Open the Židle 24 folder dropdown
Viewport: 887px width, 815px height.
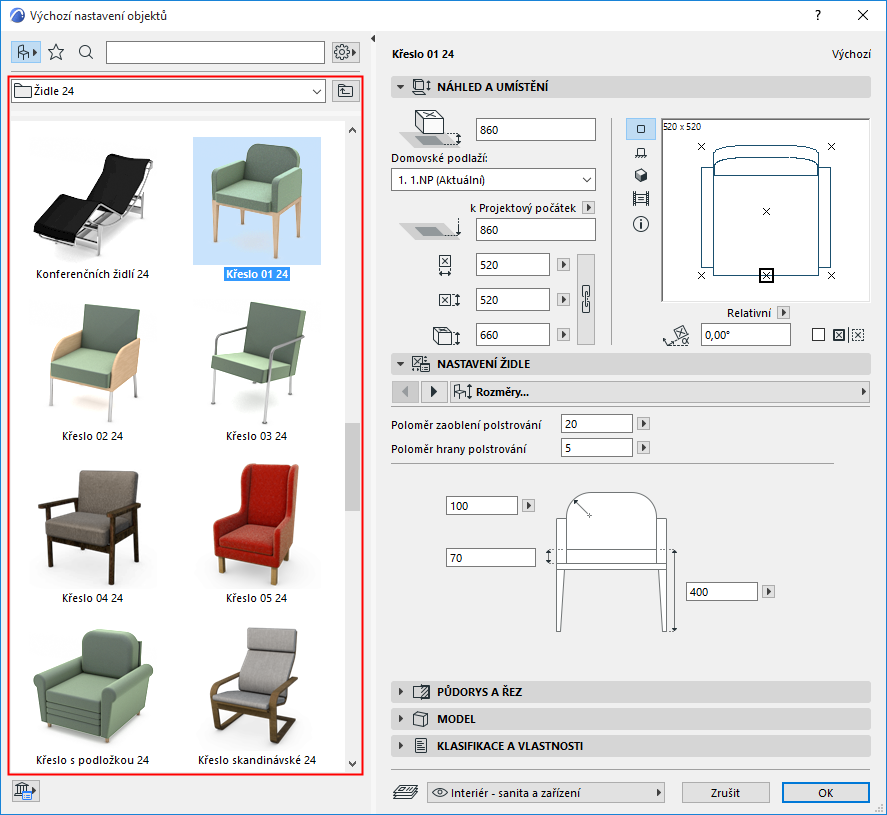[x=317, y=91]
